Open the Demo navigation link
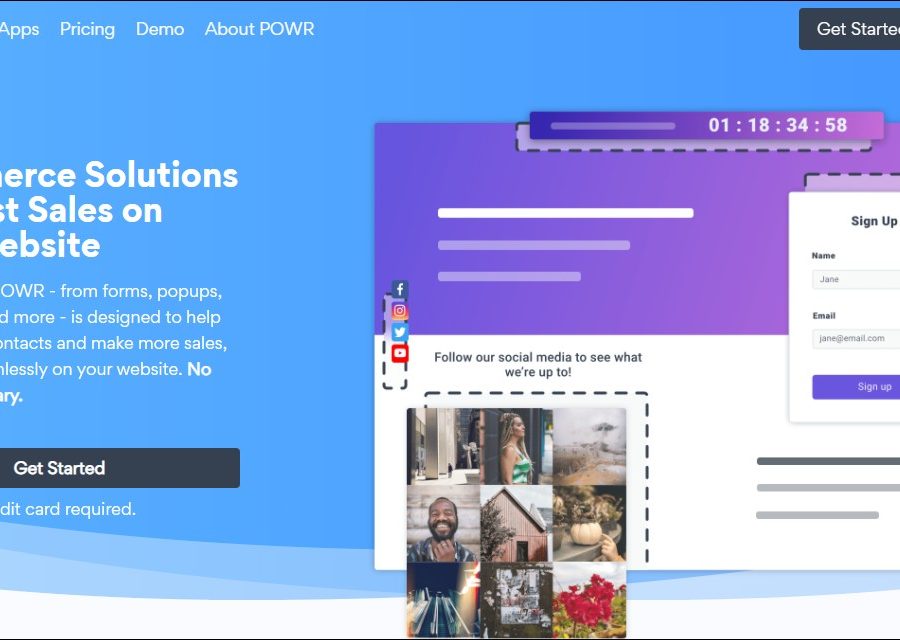 (x=160, y=29)
